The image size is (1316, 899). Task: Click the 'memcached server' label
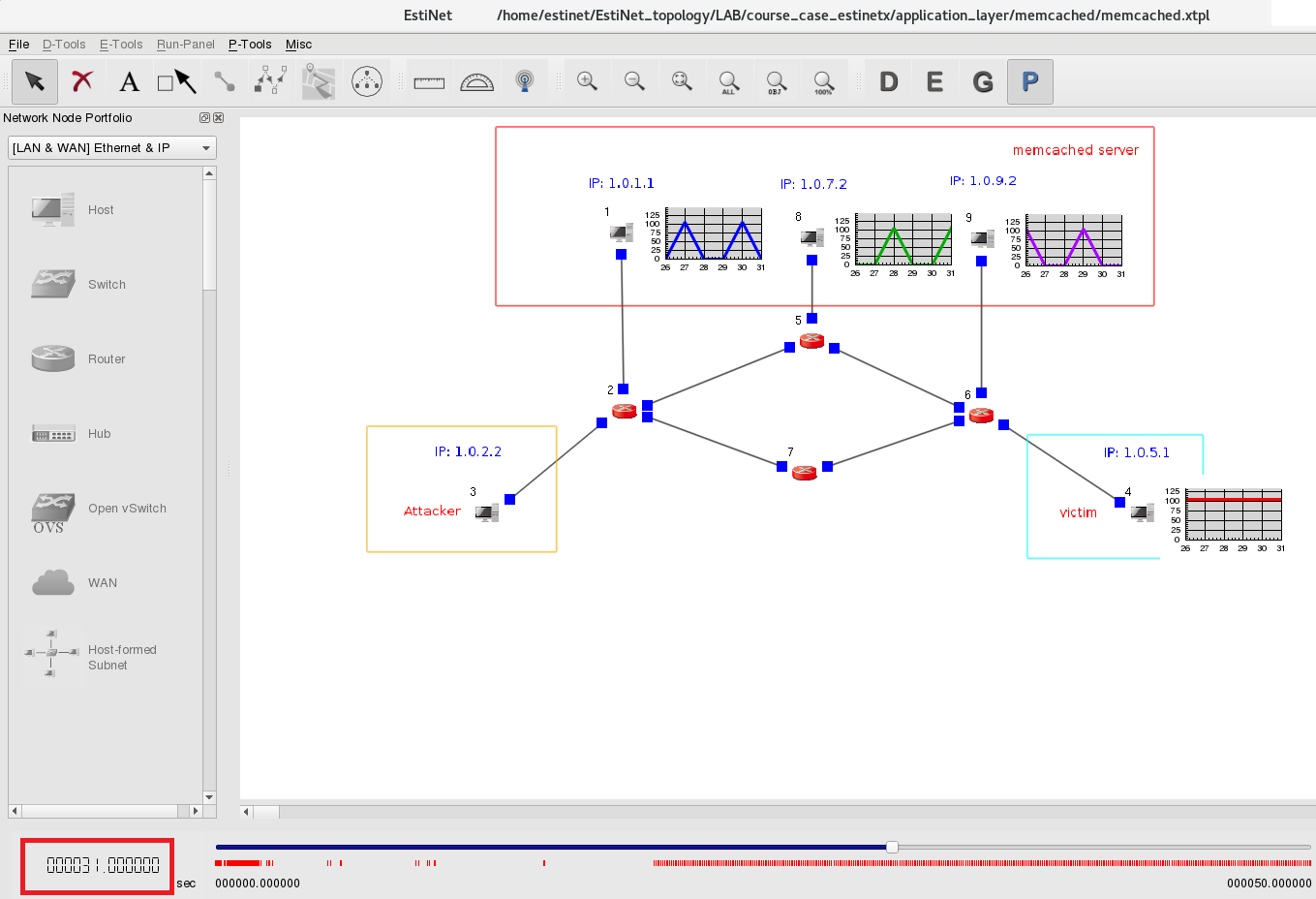tap(1076, 150)
